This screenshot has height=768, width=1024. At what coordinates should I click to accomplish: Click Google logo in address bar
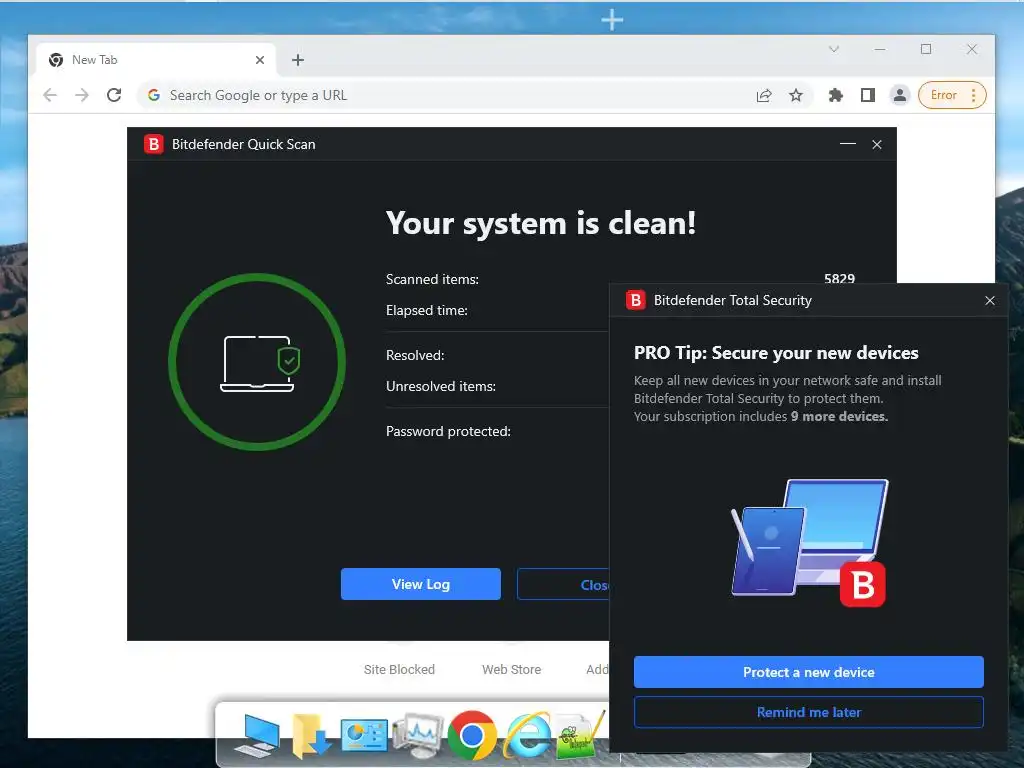coord(154,95)
